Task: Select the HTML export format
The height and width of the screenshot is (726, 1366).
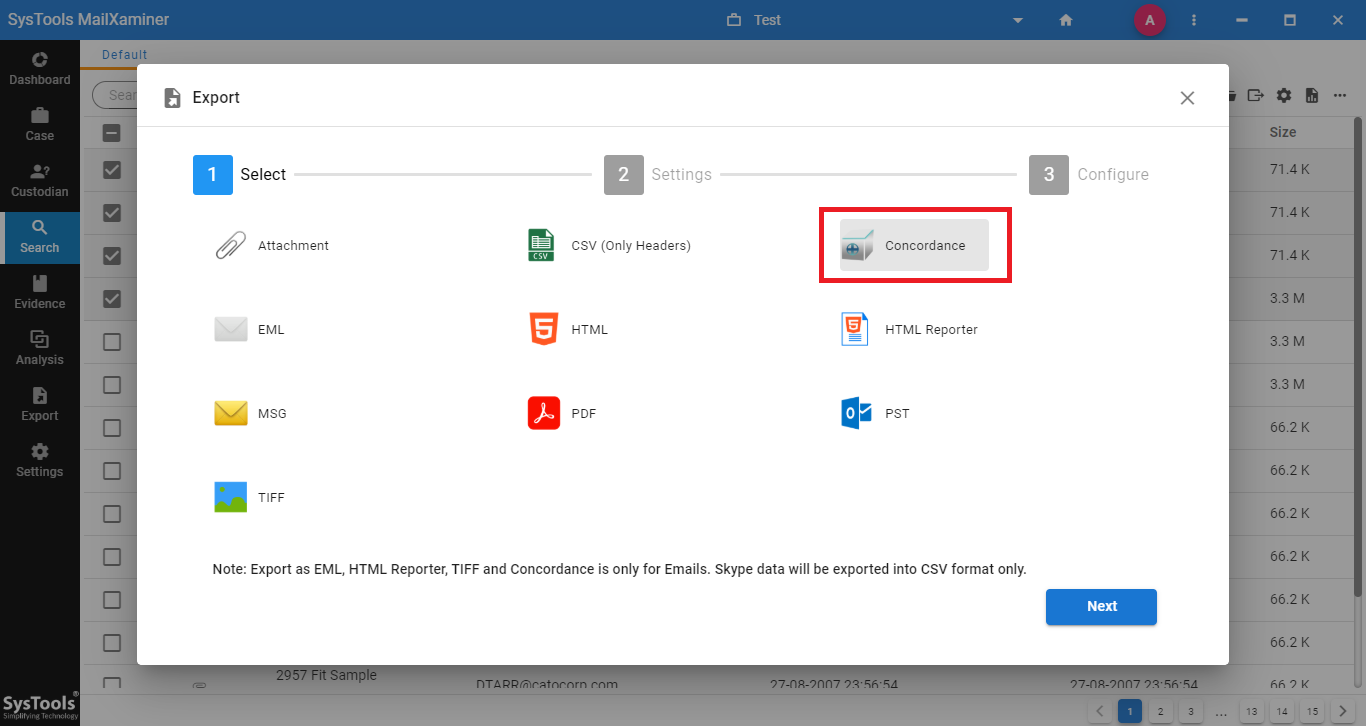Action: click(x=568, y=329)
